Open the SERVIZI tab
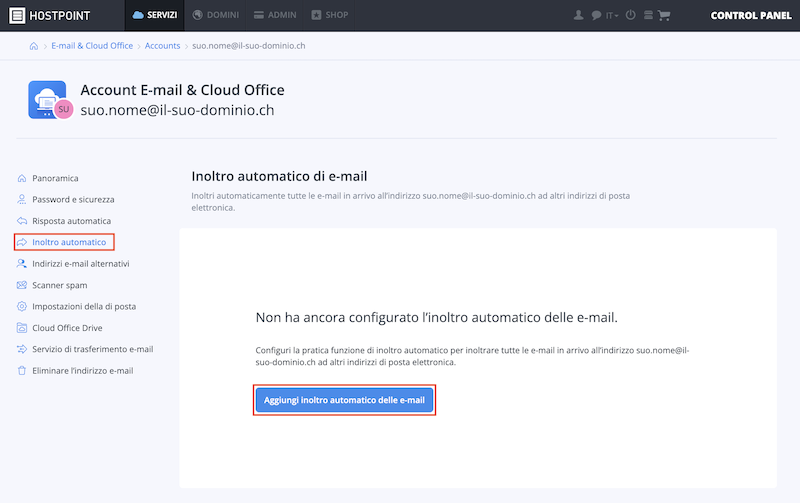 (x=155, y=15)
